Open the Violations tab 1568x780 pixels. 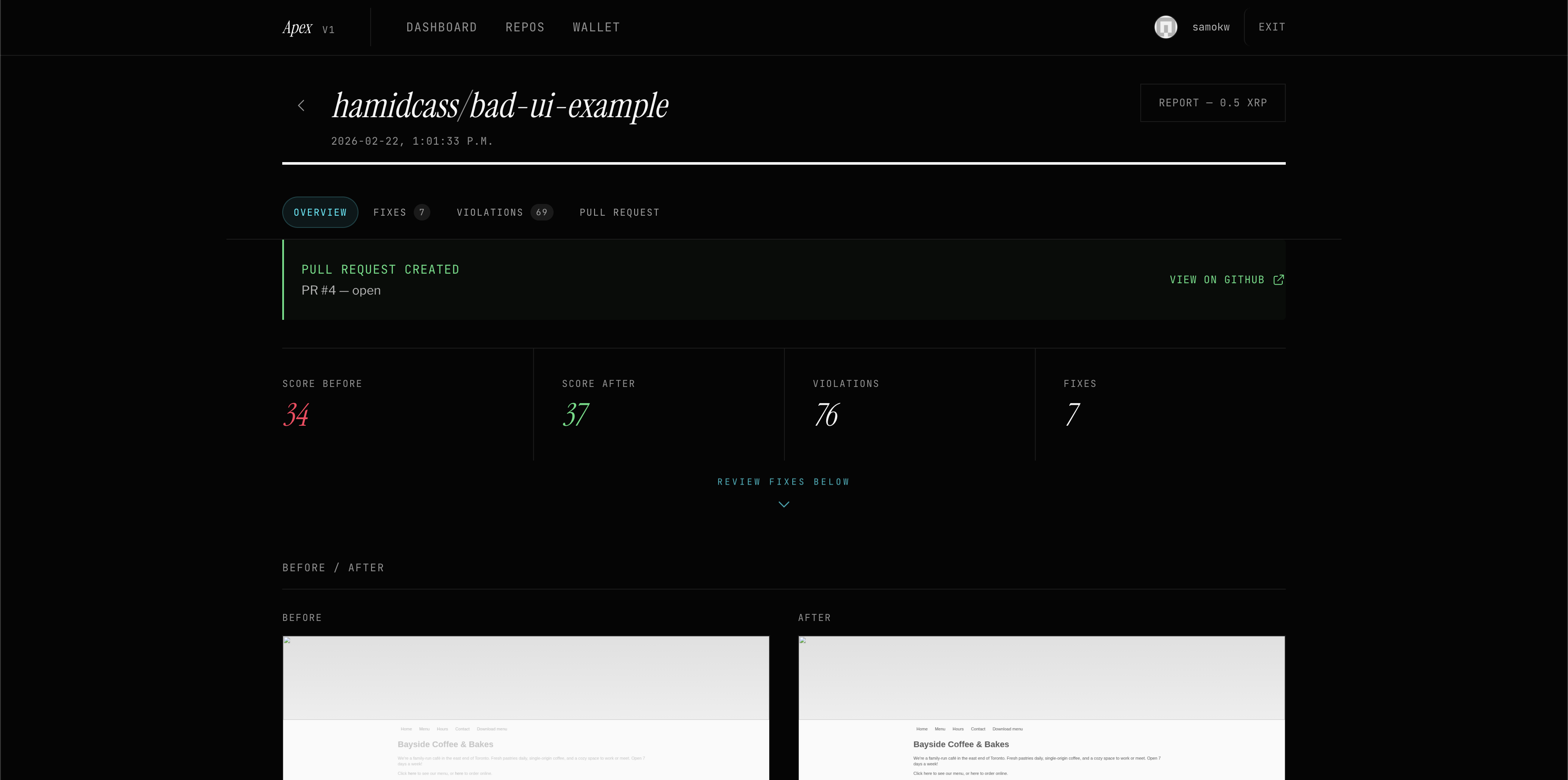point(490,213)
